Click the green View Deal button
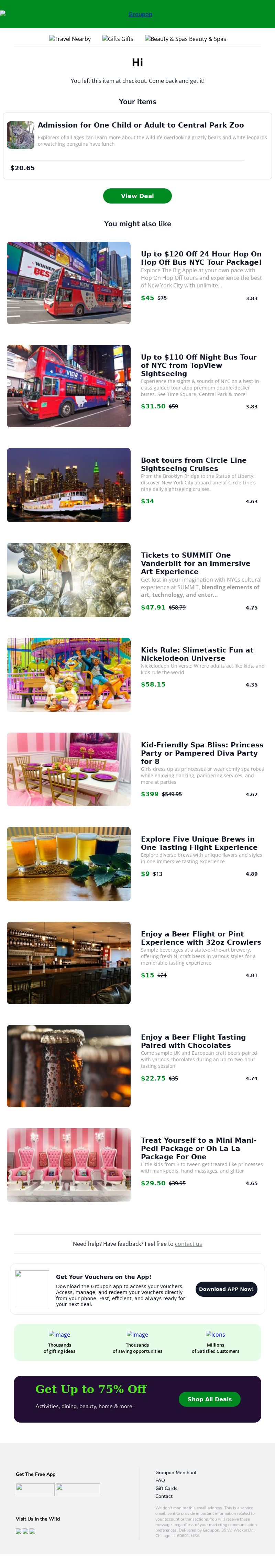The height and width of the screenshot is (1568, 275). 137,196
